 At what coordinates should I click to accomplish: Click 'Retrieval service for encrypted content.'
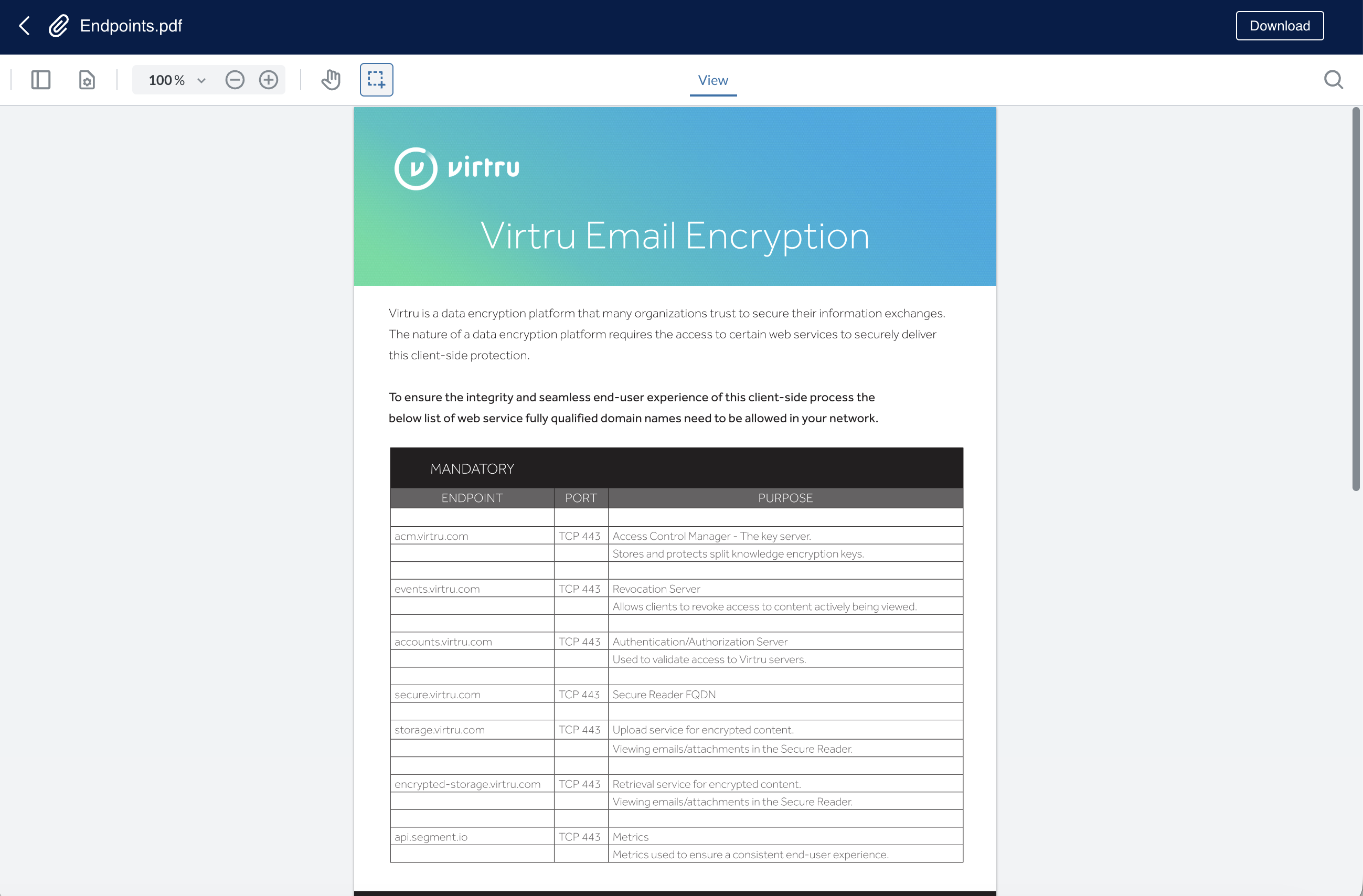(707, 784)
